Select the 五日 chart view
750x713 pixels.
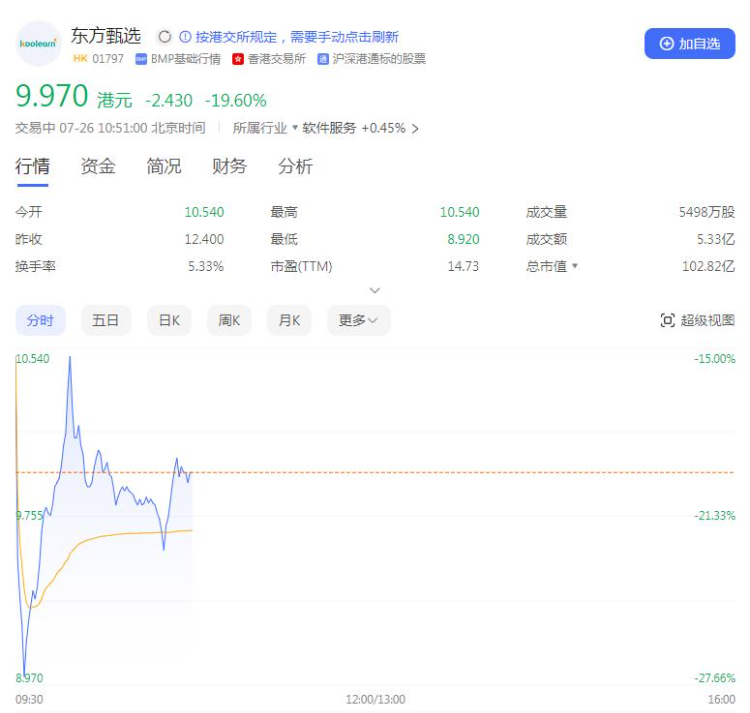(x=106, y=320)
